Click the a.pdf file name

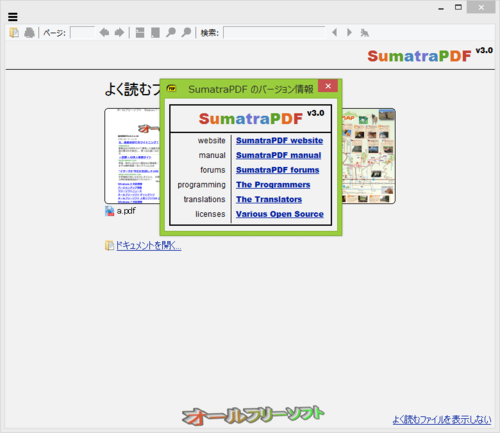[126, 211]
